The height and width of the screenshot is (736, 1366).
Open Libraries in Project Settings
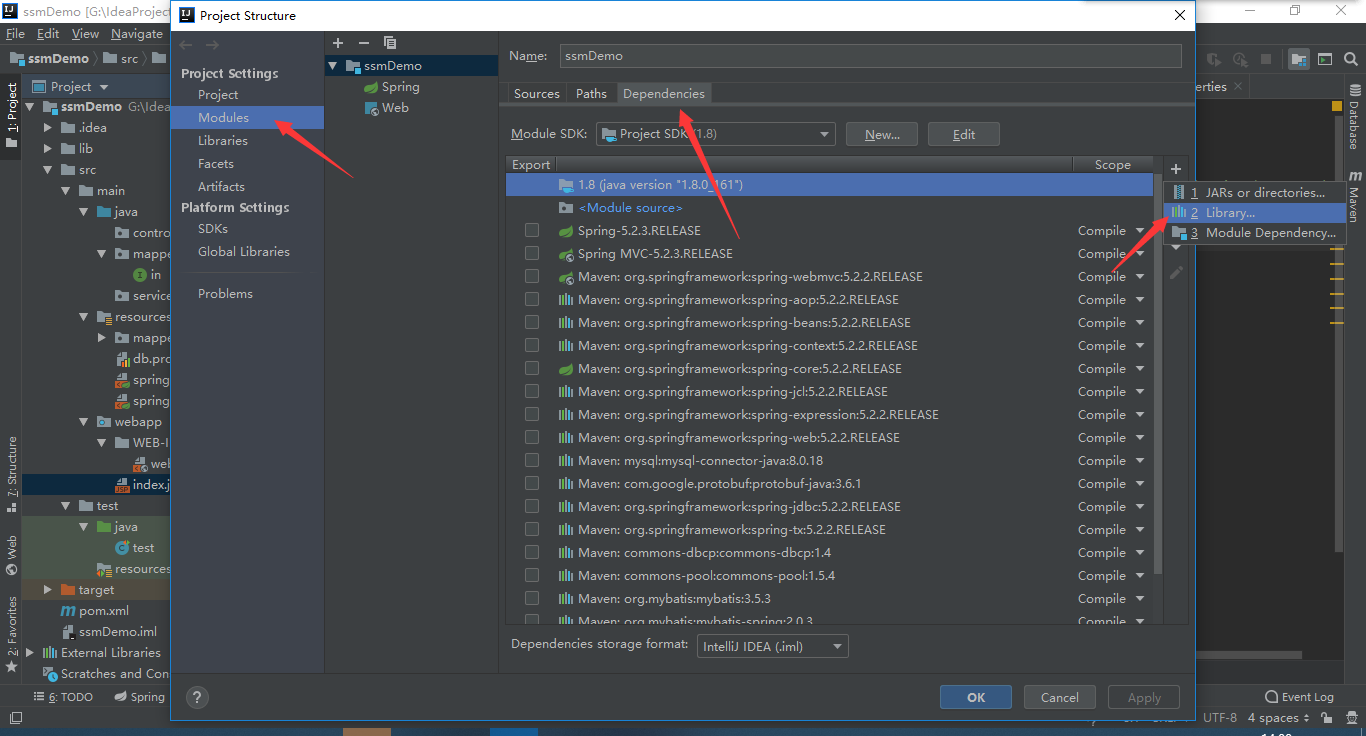(223, 141)
